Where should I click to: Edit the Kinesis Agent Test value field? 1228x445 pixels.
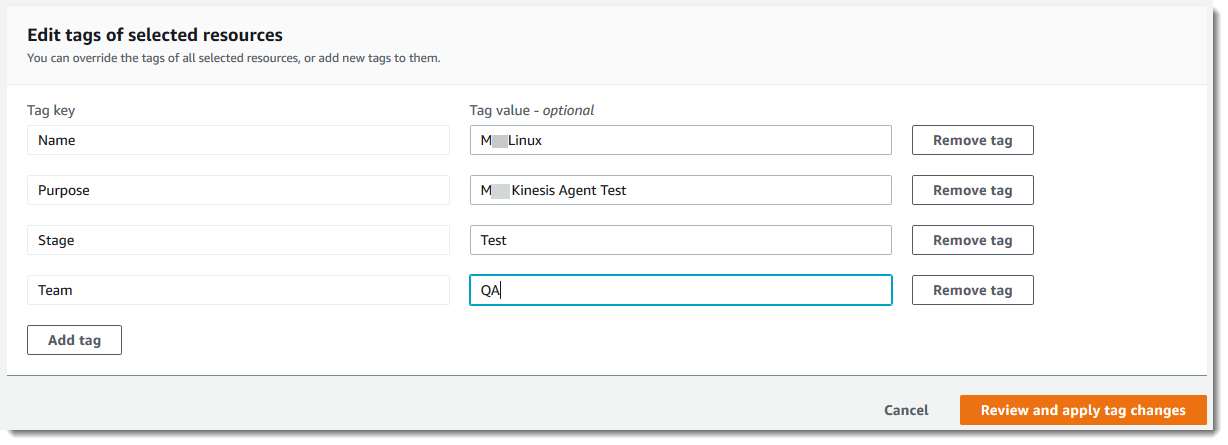(x=680, y=190)
